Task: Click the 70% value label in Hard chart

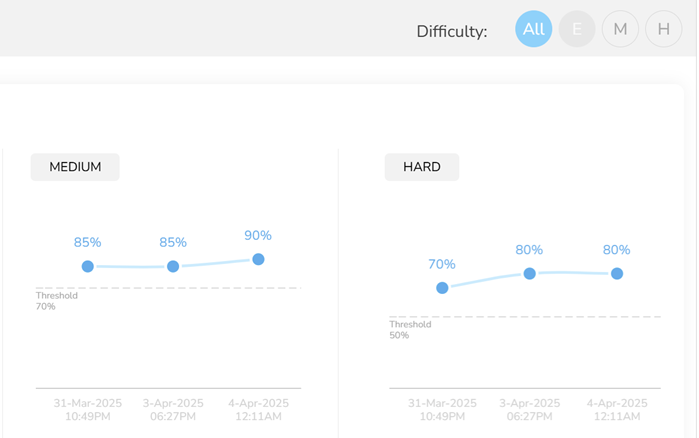Action: (x=442, y=264)
